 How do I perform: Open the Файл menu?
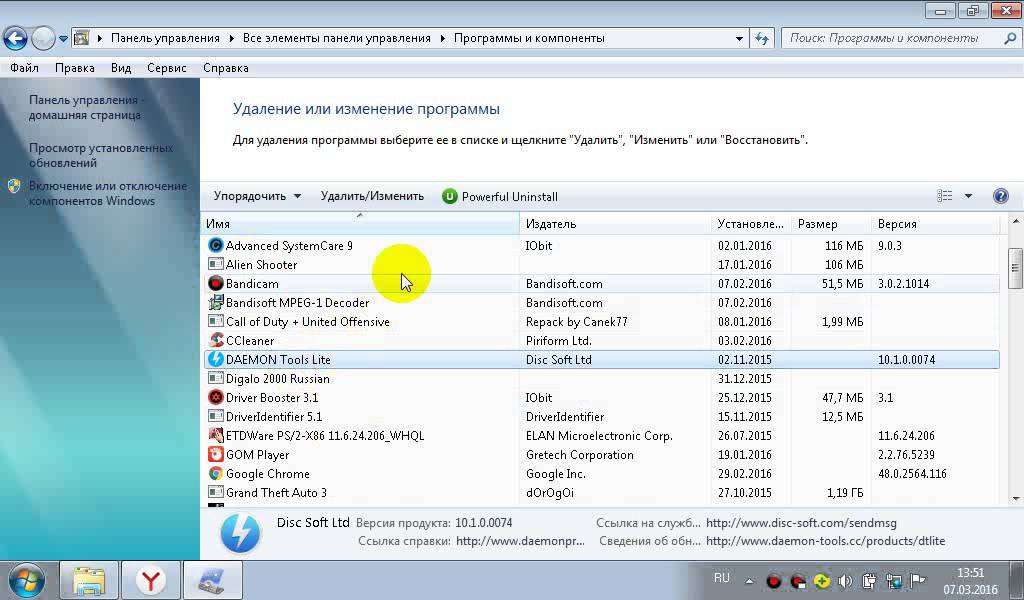point(24,68)
